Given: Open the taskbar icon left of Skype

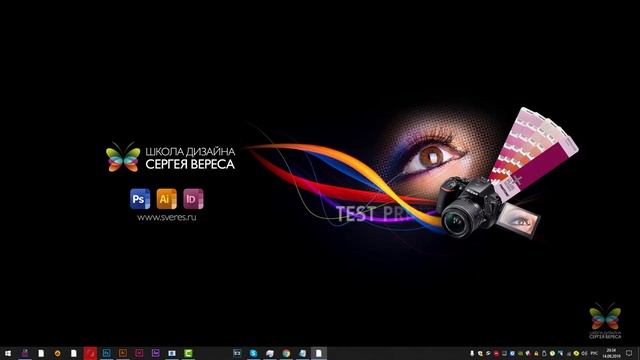Looking at the screenshot, I should pyautogui.click(x=237, y=353).
